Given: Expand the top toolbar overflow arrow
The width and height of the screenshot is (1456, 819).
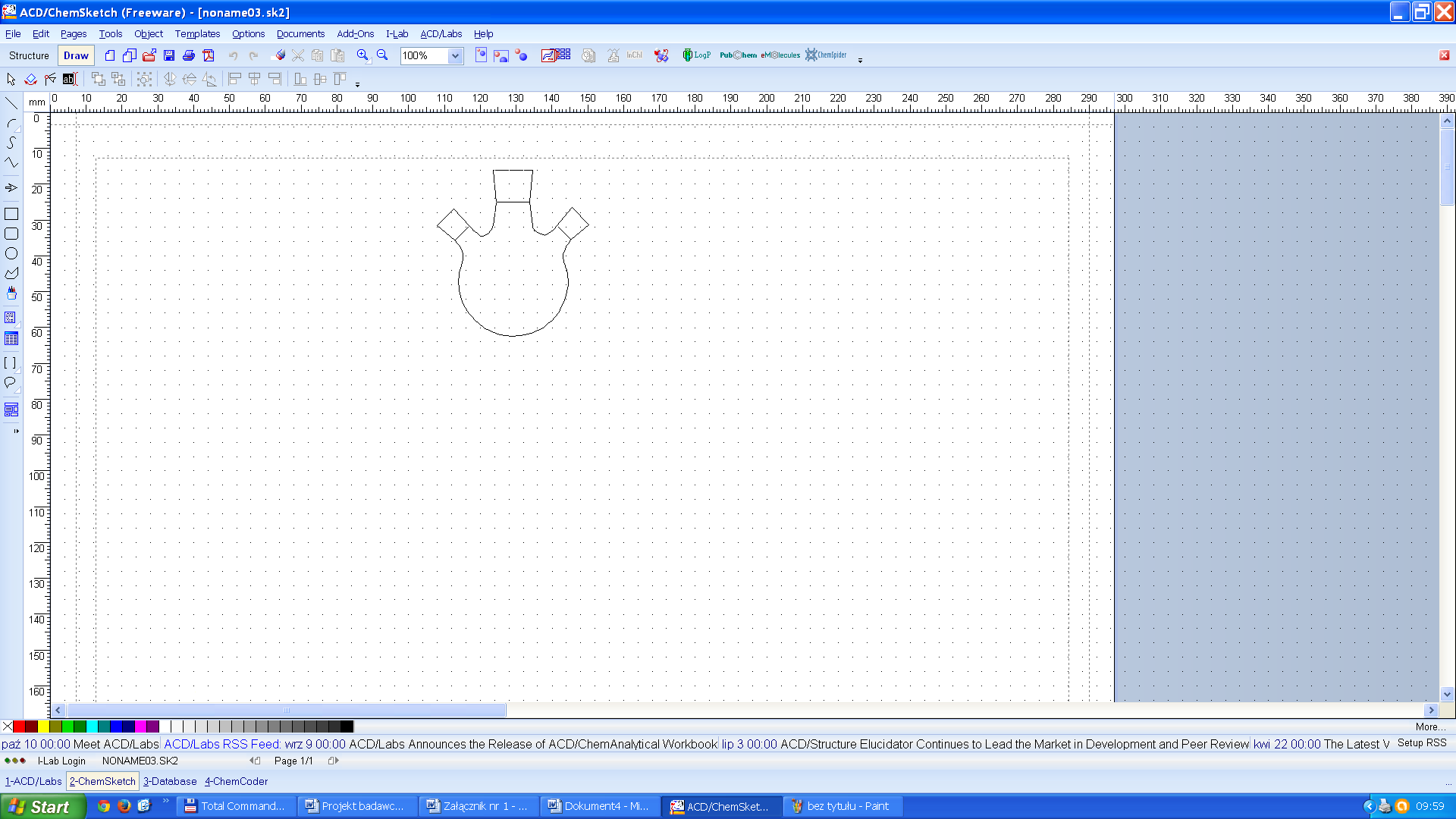Looking at the screenshot, I should click(860, 61).
